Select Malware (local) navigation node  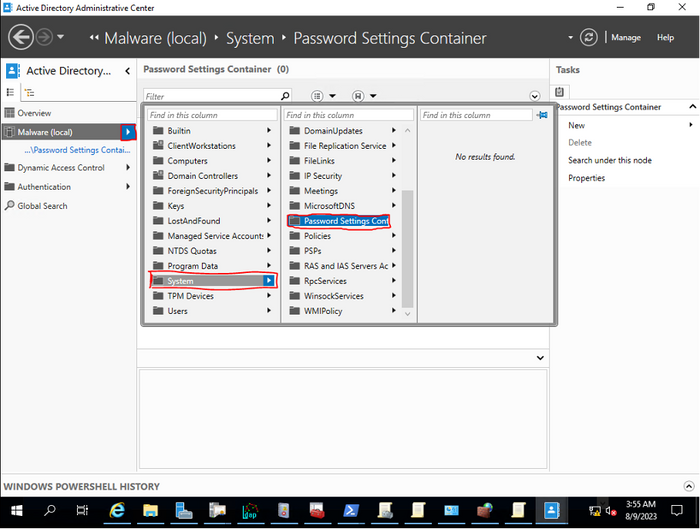(61, 132)
